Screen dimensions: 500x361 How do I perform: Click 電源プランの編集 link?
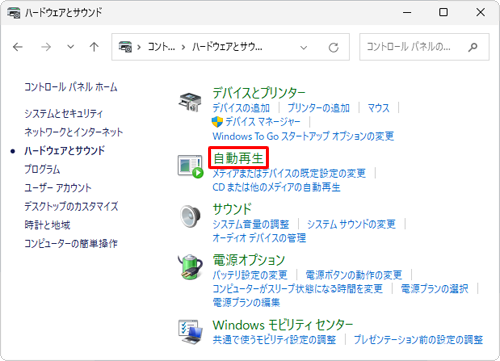click(x=246, y=303)
